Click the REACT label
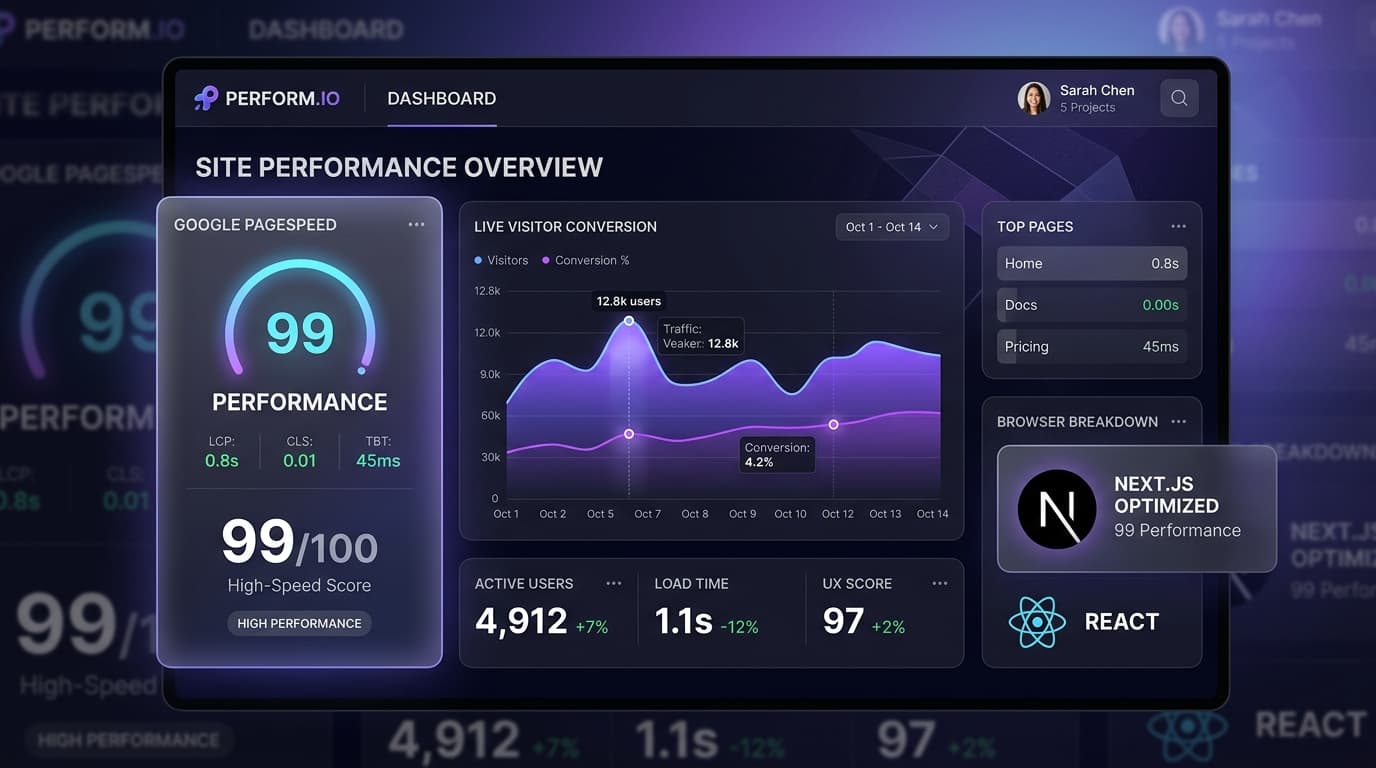Viewport: 1376px width, 768px height. pos(1121,622)
